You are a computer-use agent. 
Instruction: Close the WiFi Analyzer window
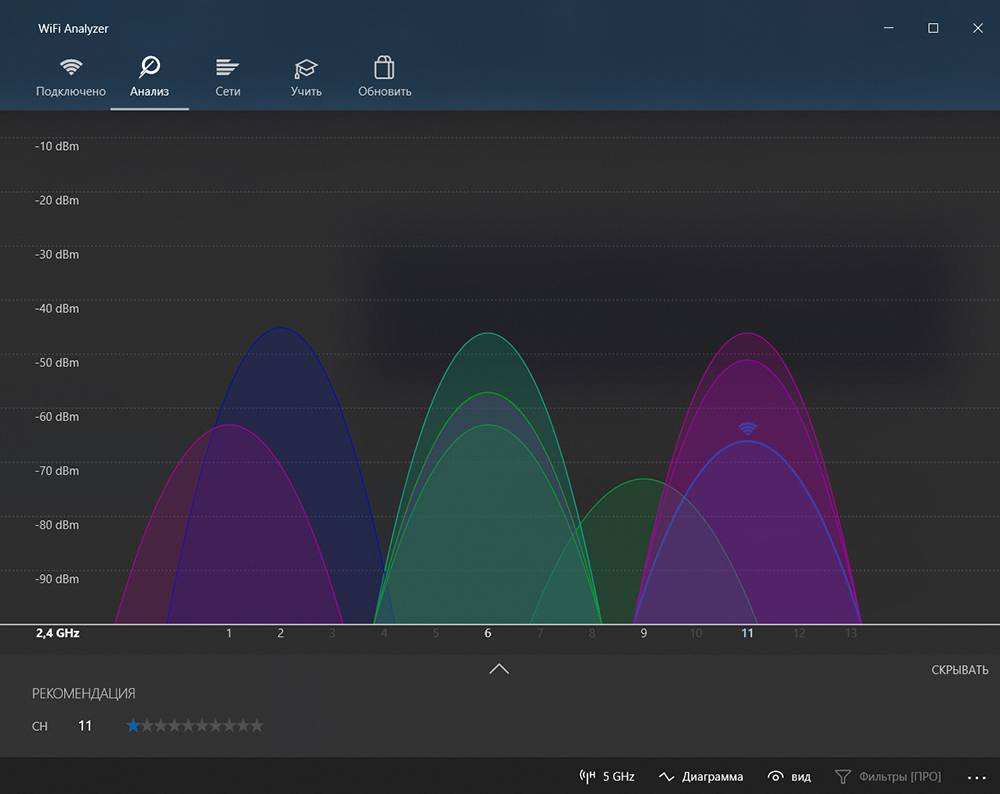click(978, 28)
